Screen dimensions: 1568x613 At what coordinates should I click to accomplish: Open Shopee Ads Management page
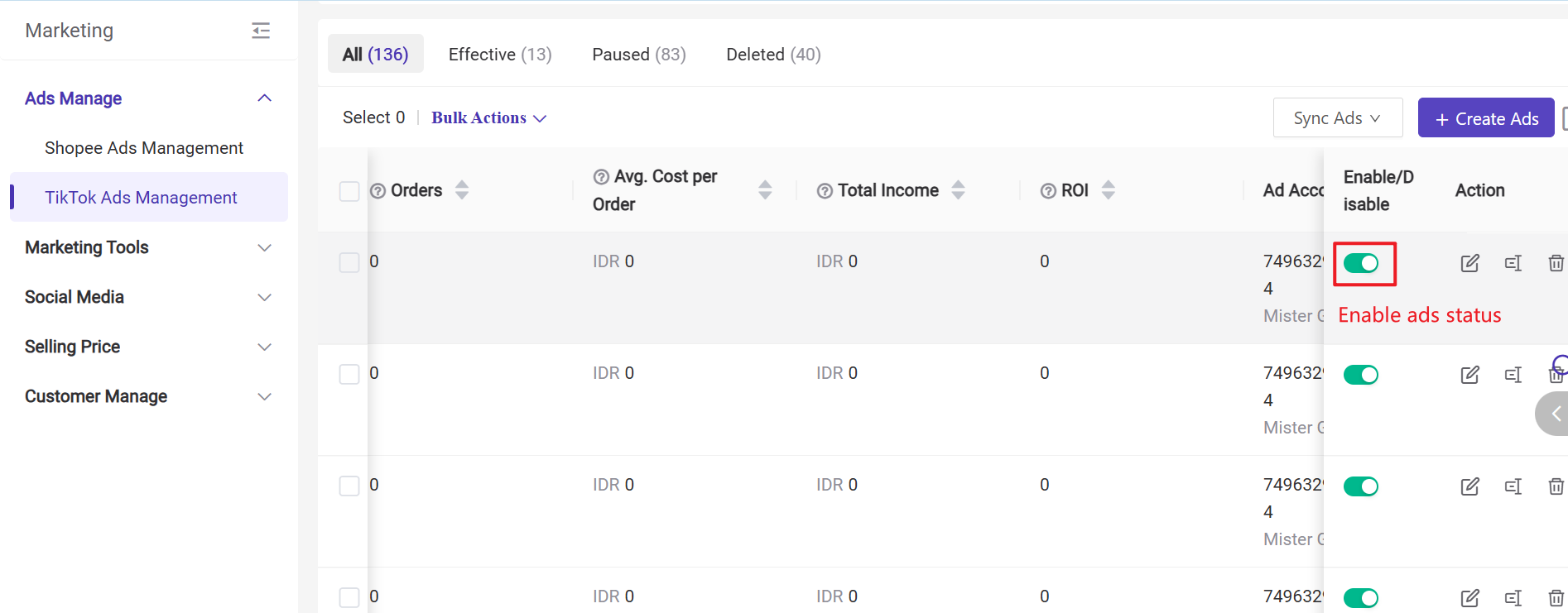click(144, 148)
